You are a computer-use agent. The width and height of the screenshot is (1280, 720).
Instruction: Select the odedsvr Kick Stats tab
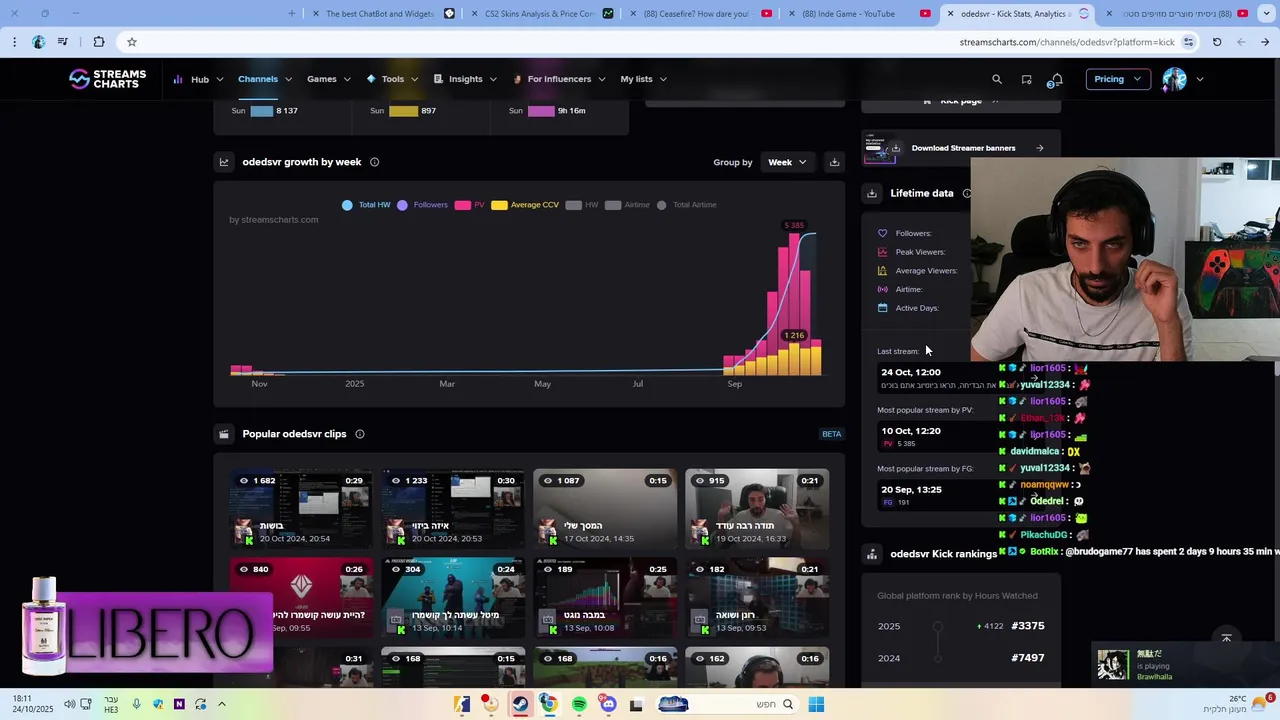[x=1016, y=14]
